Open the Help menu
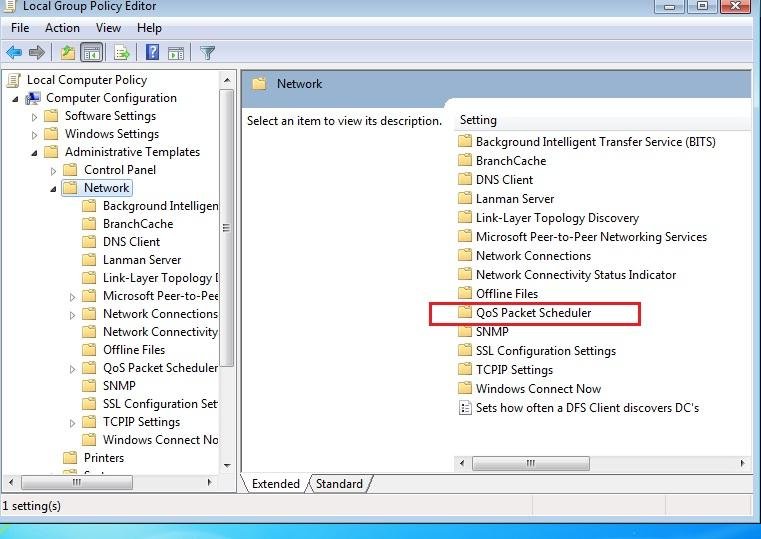The image size is (761, 539). [149, 28]
